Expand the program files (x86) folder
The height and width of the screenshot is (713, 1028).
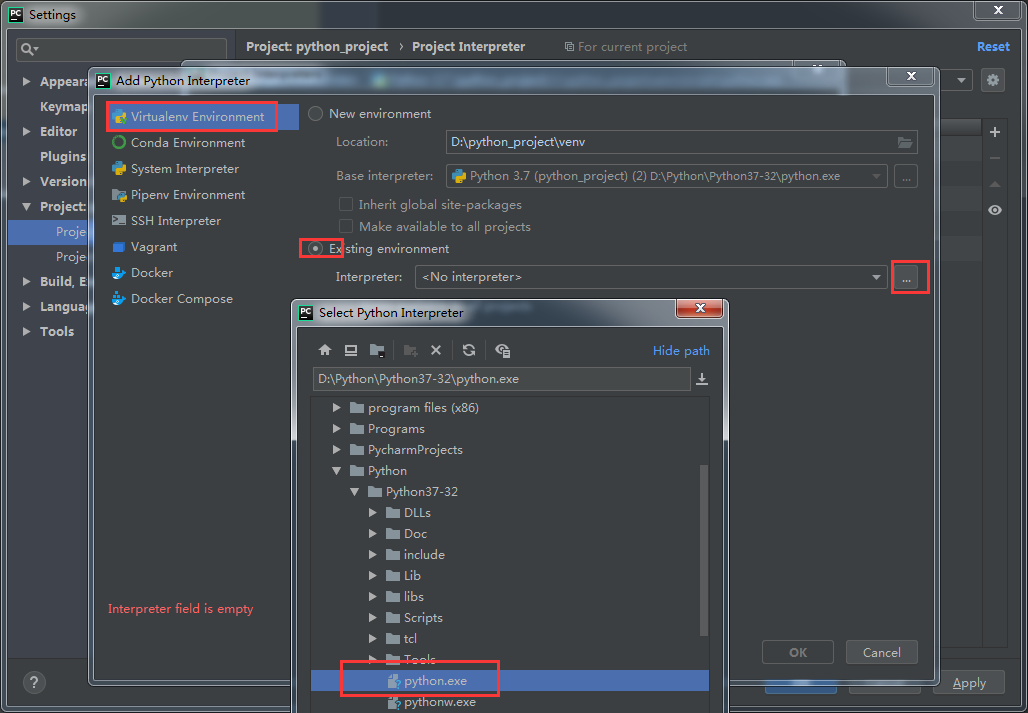click(336, 408)
